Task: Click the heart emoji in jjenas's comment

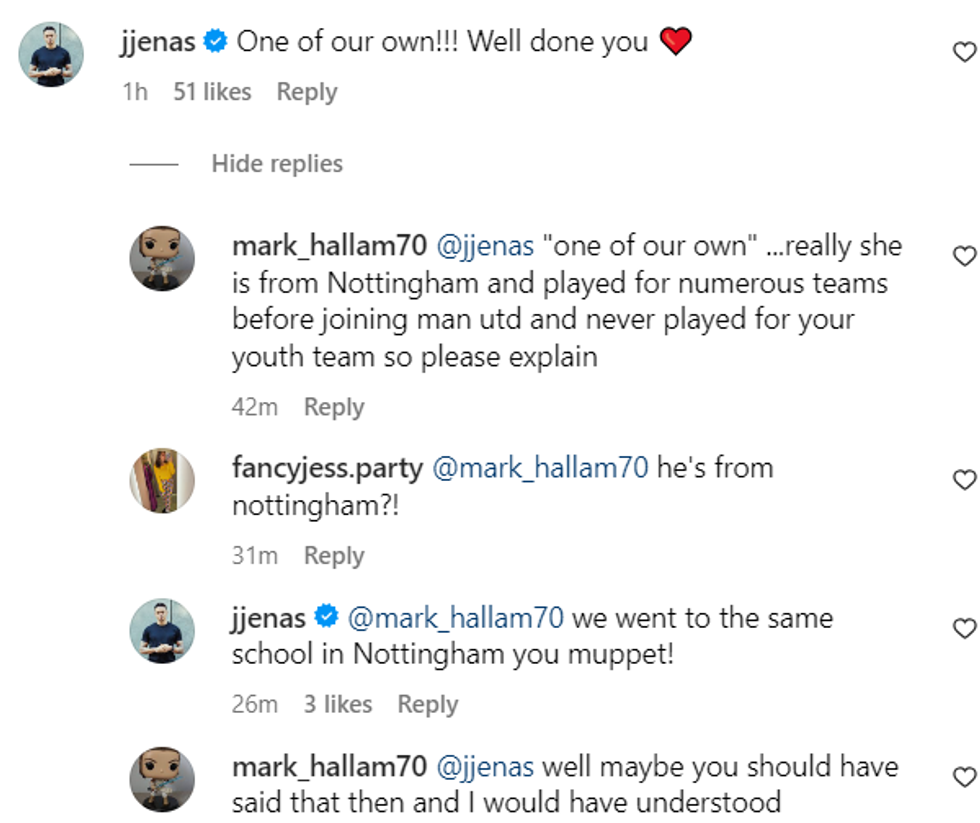Action: (677, 41)
